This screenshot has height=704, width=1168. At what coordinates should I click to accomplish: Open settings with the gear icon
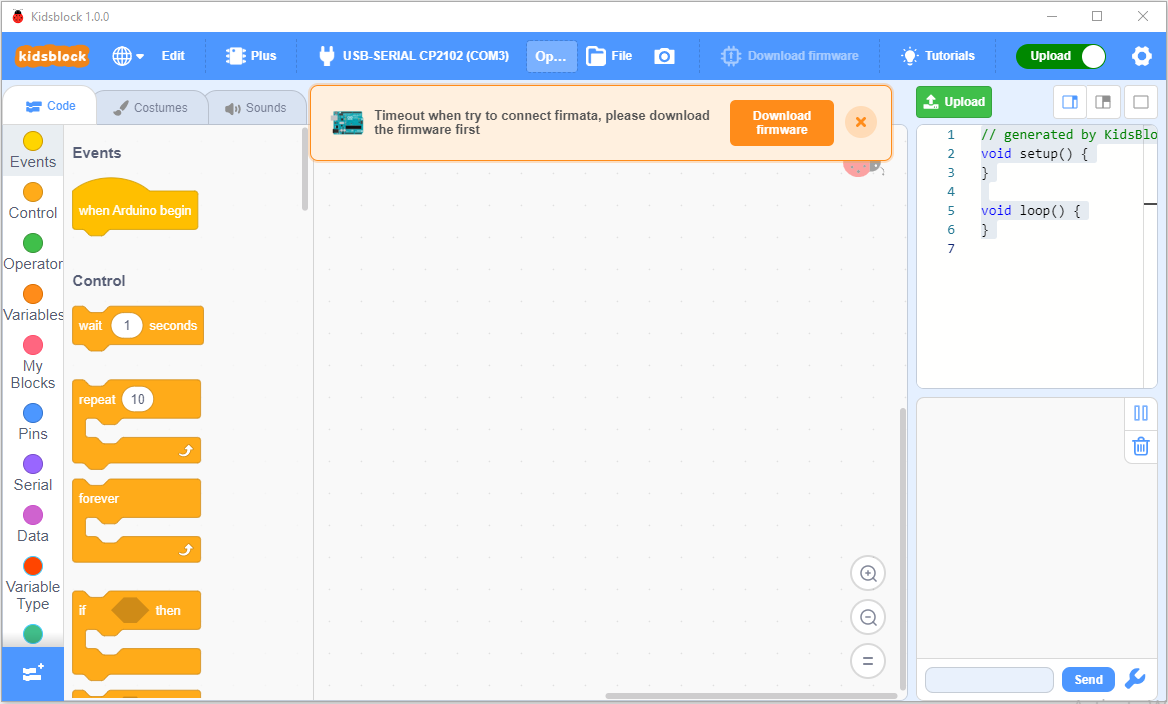(x=1141, y=56)
